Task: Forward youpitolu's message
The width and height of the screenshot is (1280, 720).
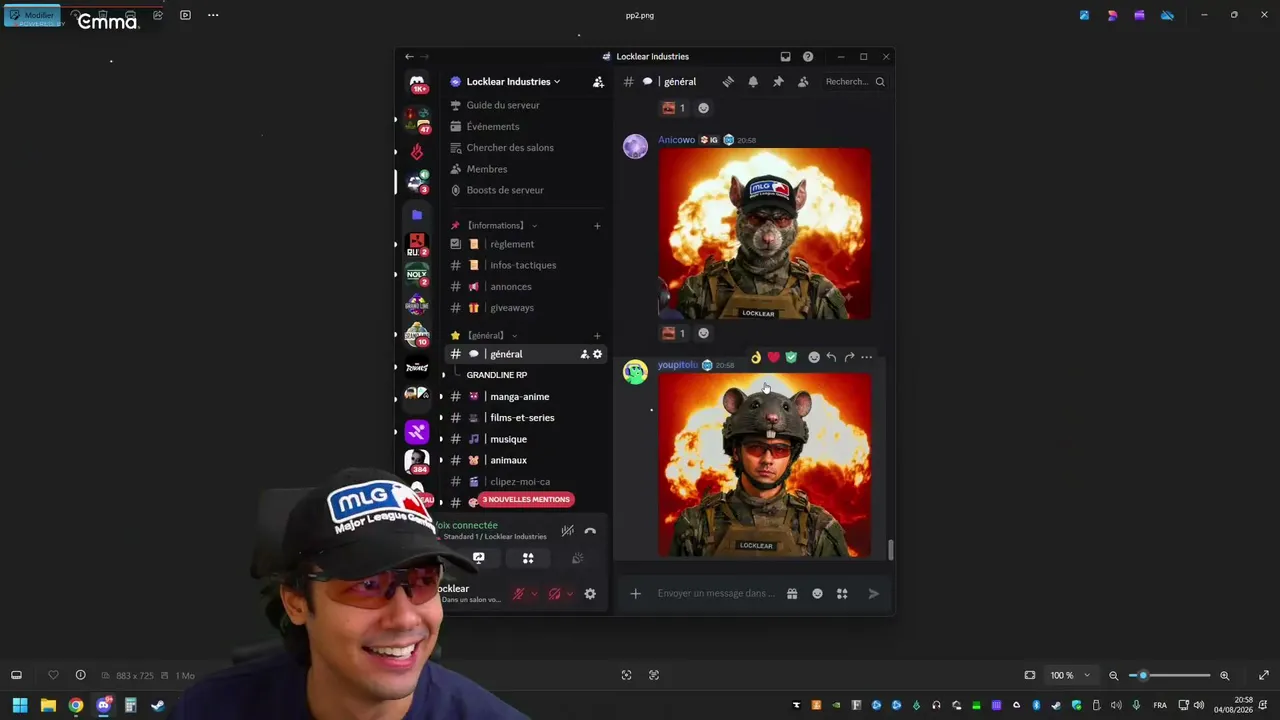Action: coord(849,357)
